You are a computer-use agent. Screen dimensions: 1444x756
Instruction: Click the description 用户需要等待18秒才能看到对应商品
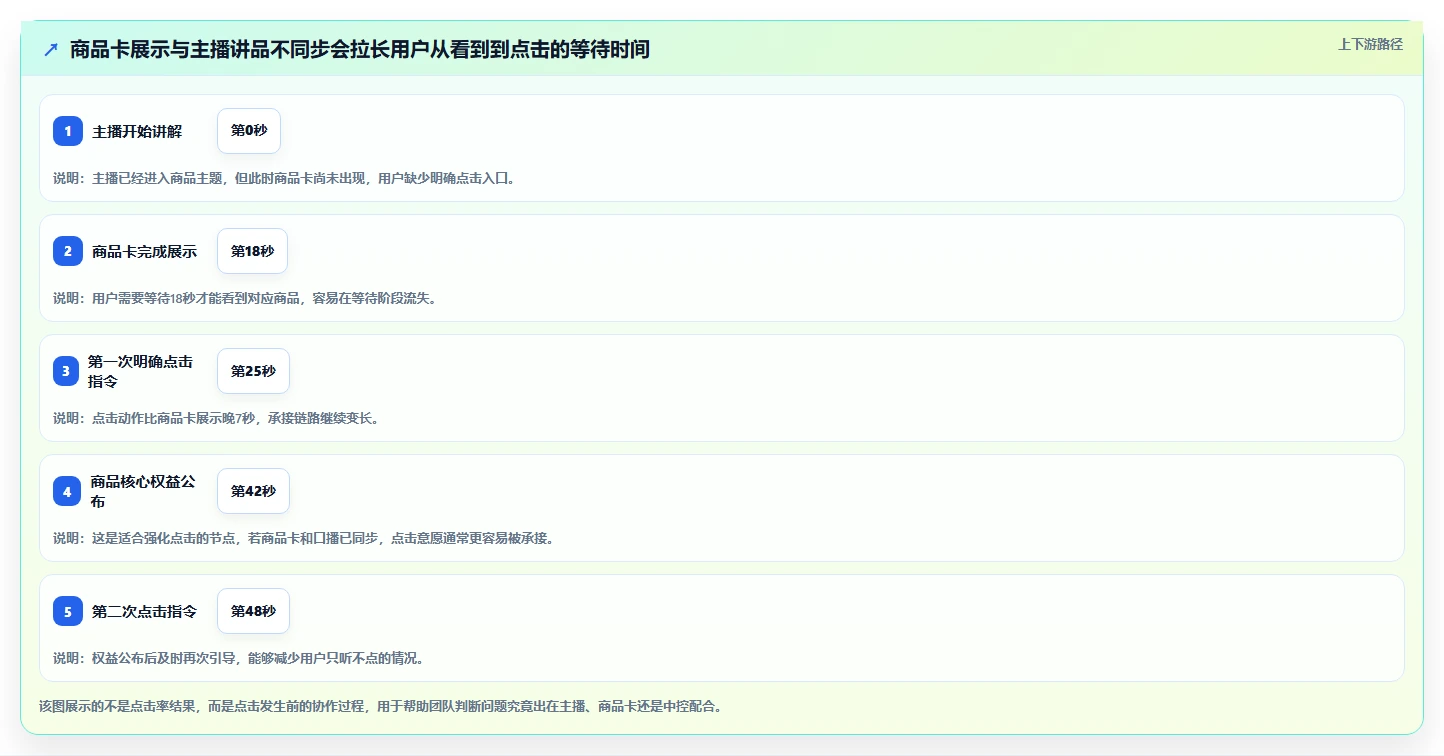[245, 298]
